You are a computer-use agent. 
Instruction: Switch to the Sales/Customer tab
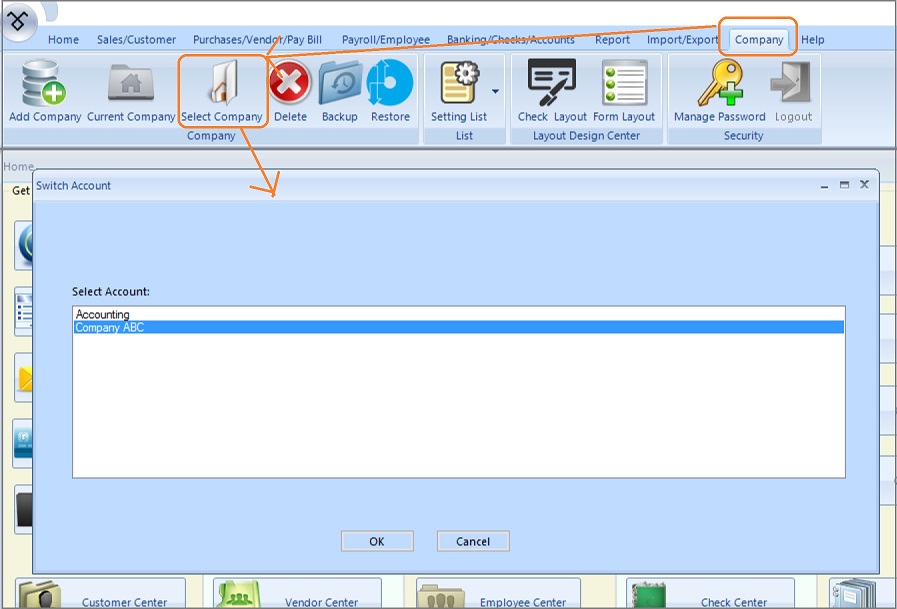136,40
